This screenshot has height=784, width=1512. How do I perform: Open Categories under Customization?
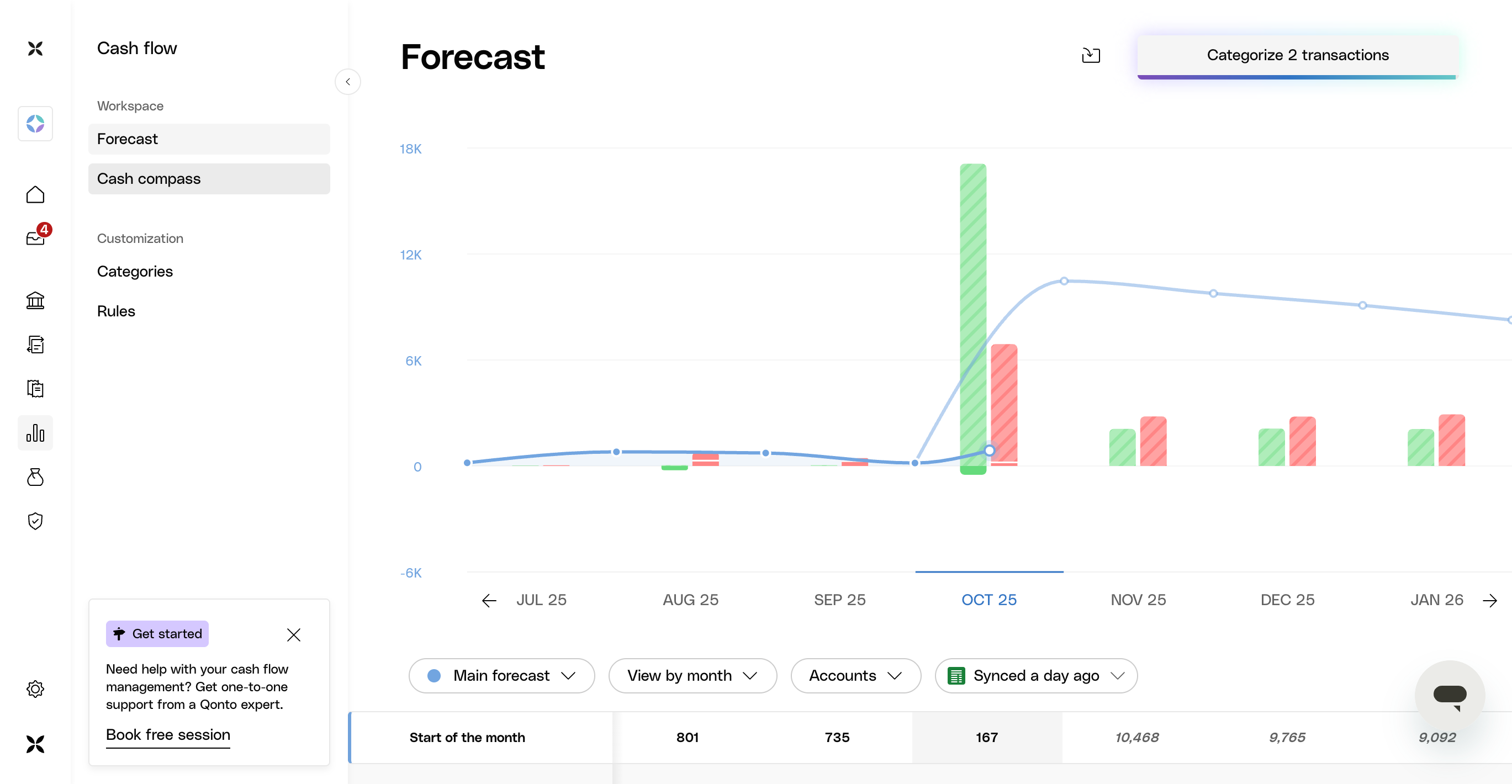click(x=135, y=271)
